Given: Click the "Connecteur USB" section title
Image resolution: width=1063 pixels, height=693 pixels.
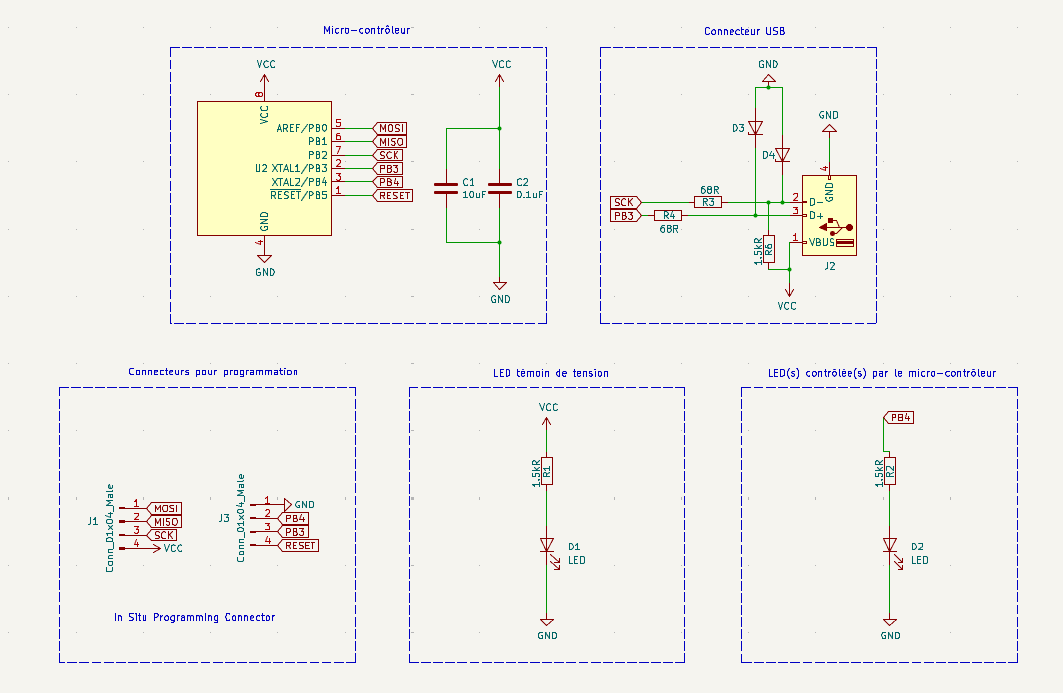Looking at the screenshot, I should point(744,31).
